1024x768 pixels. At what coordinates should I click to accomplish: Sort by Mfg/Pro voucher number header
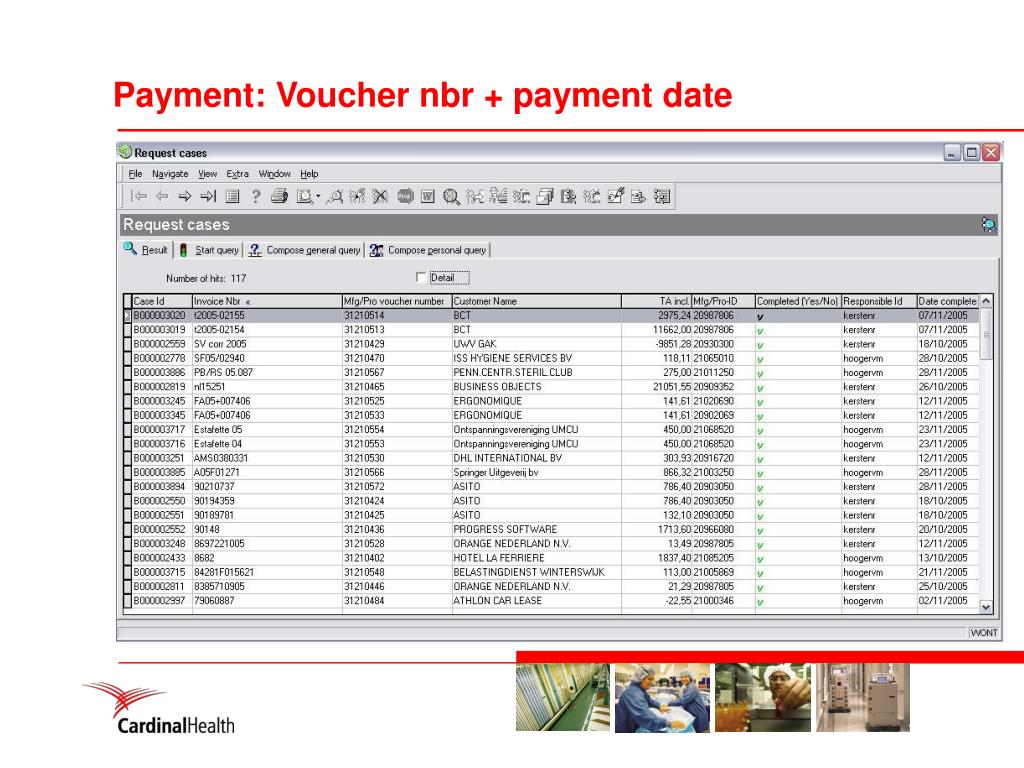click(x=396, y=301)
